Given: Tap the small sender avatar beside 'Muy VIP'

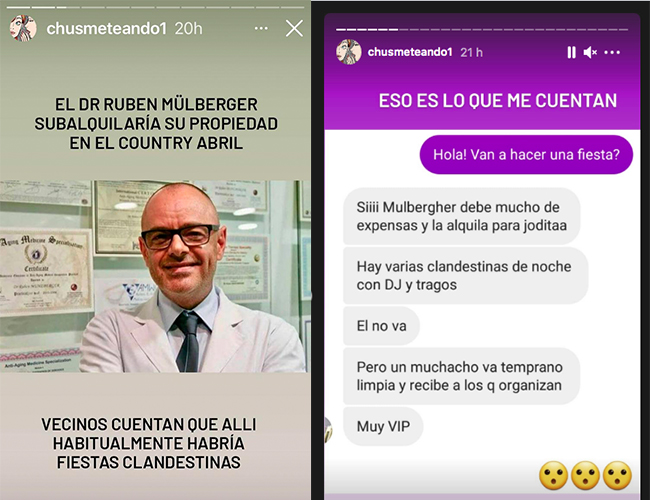Looking at the screenshot, I should 328,430.
